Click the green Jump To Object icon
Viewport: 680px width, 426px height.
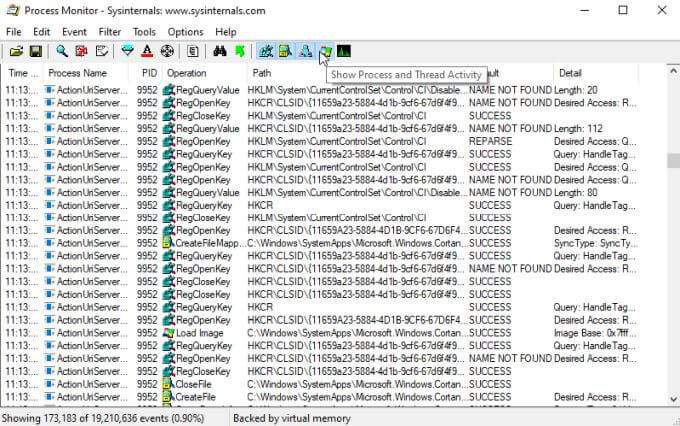240,52
